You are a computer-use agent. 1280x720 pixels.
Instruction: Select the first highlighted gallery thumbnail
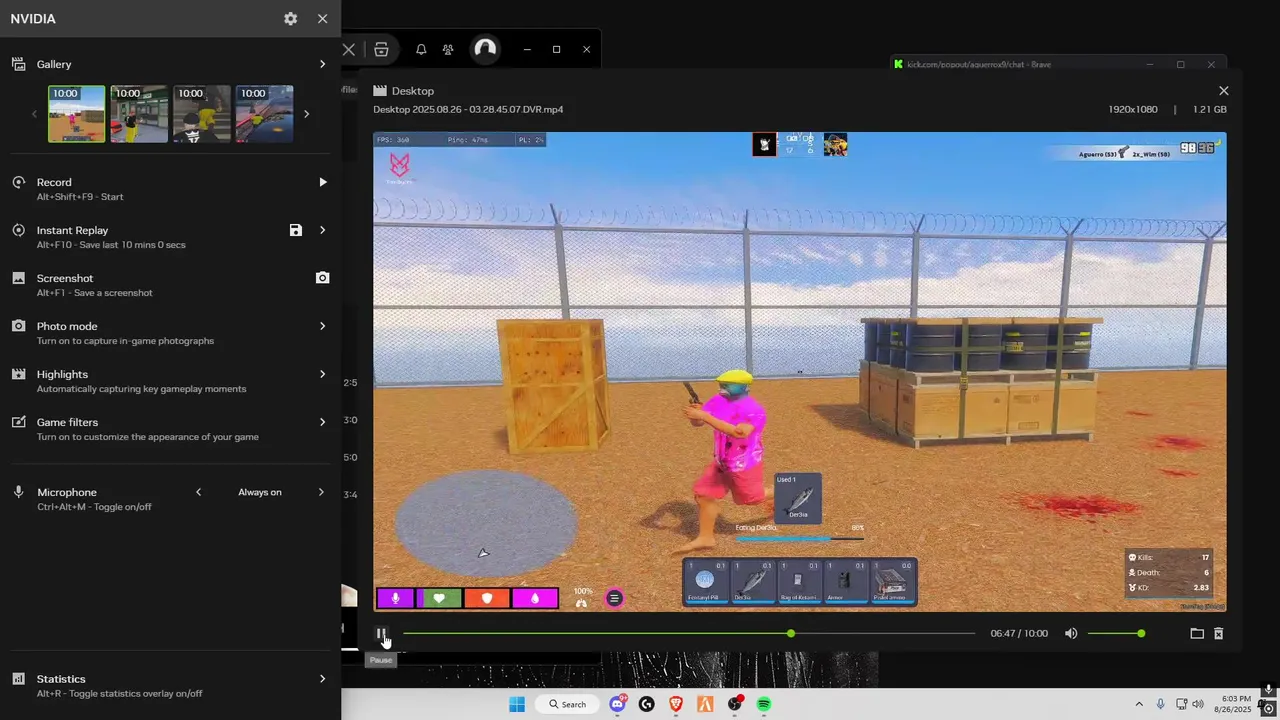77,114
